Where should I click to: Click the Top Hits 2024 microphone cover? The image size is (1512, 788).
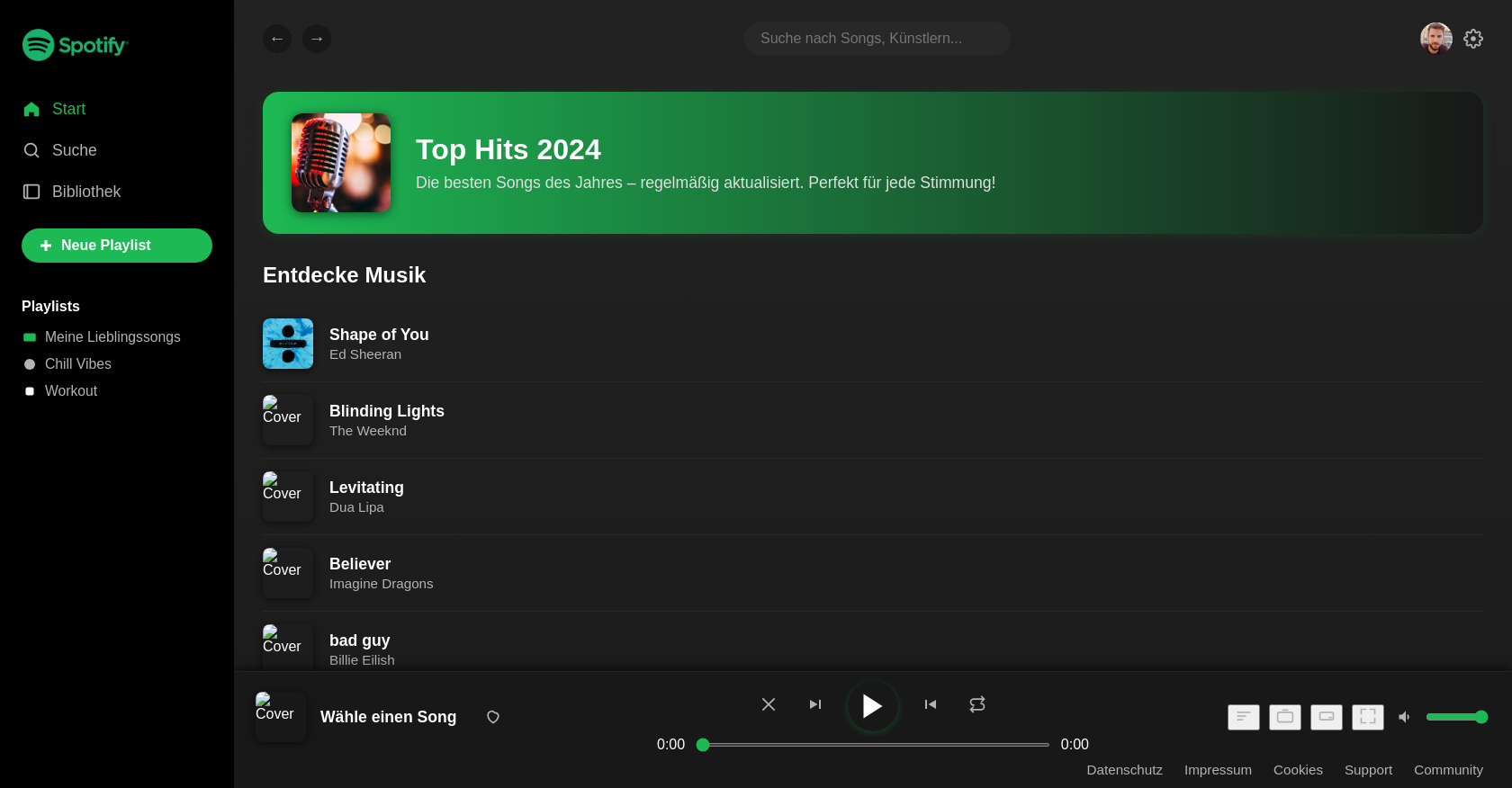pyautogui.click(x=341, y=163)
